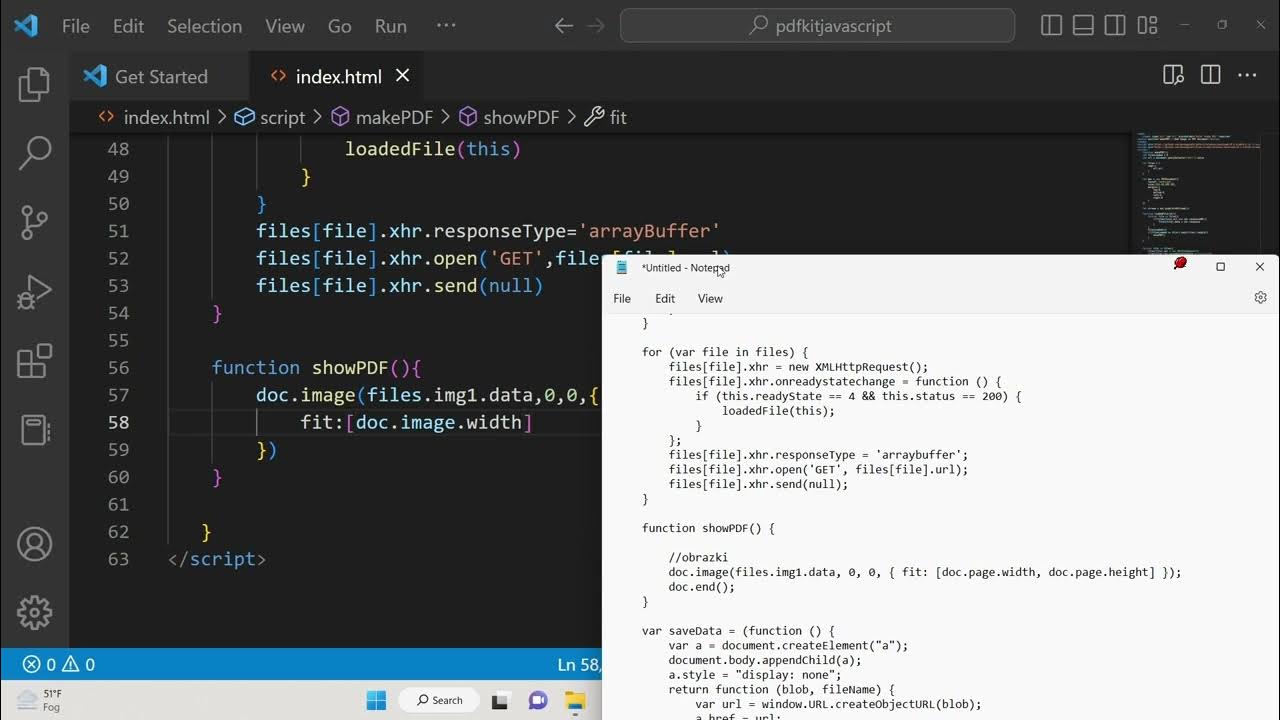Viewport: 1280px width, 720px height.
Task: Open the Explorer view in activity bar
Action: 34,86
